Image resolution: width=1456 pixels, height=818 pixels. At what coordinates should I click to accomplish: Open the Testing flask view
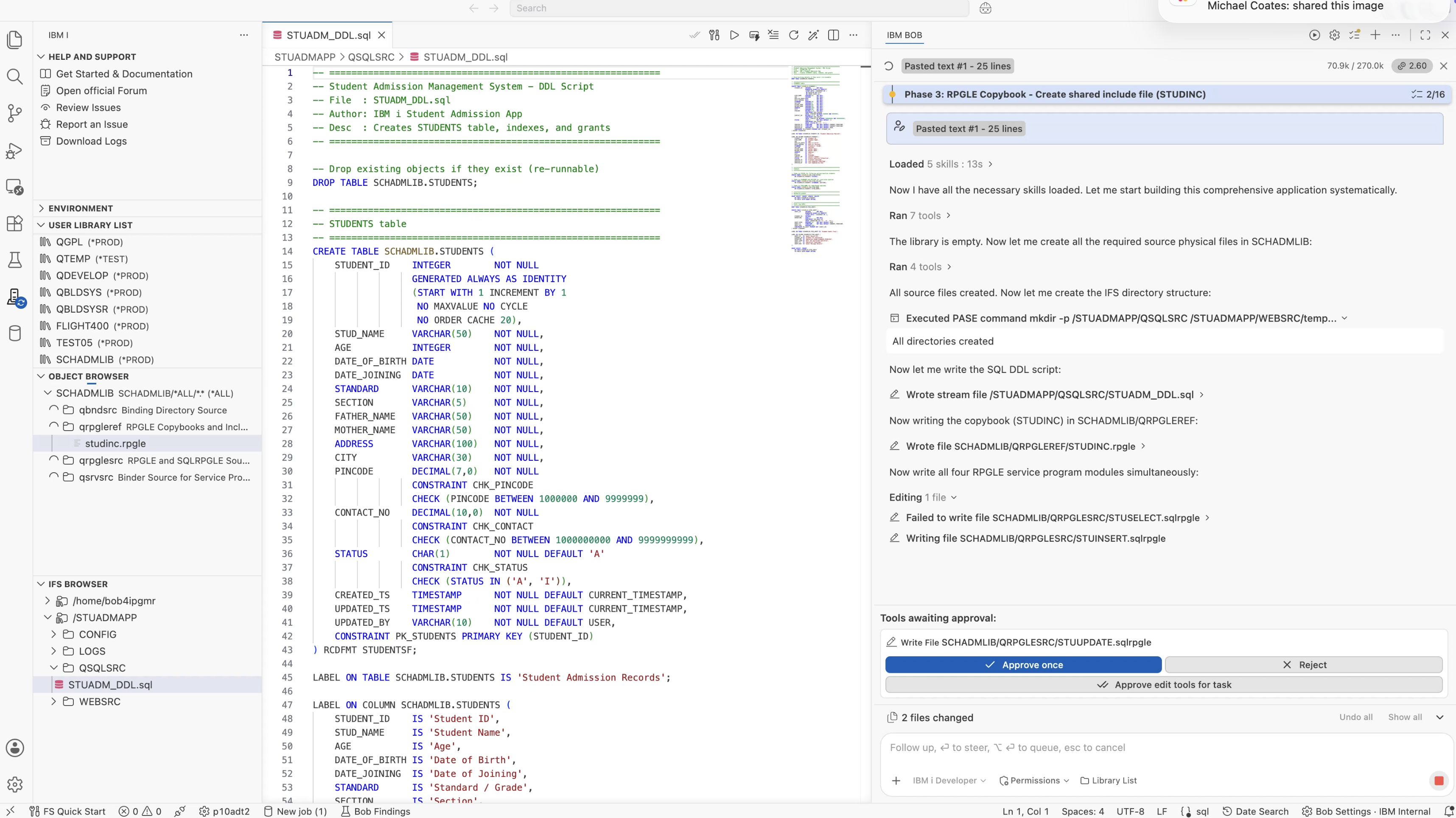point(15,260)
